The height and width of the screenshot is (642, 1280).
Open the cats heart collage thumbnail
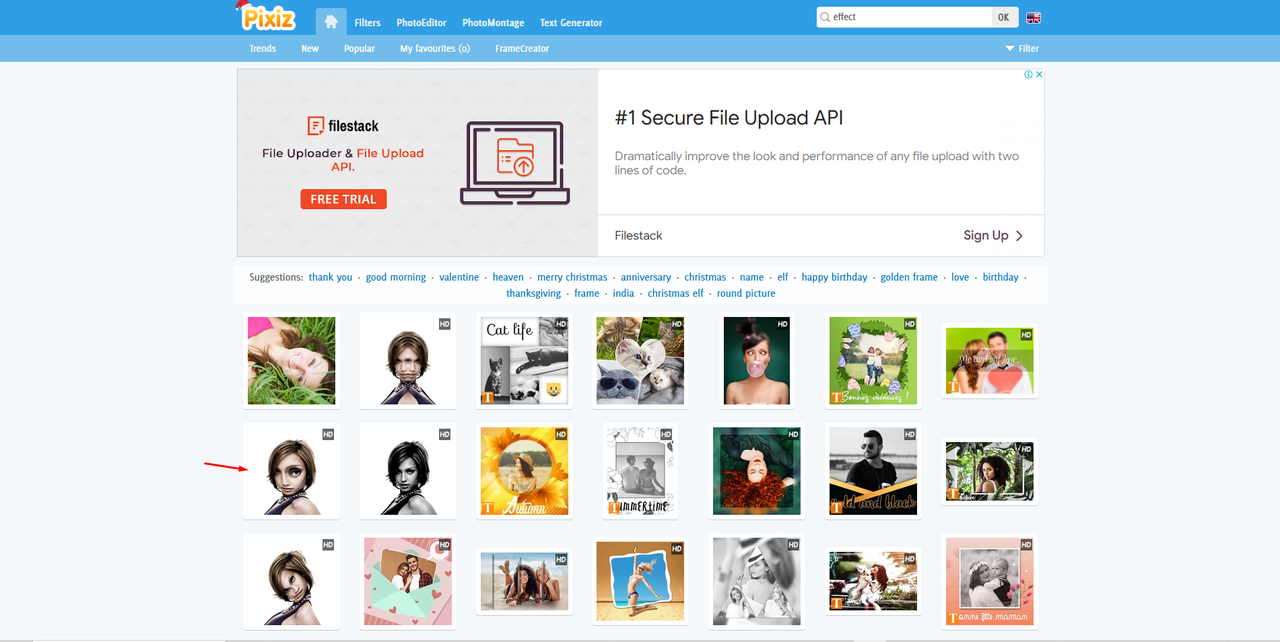click(x=640, y=360)
